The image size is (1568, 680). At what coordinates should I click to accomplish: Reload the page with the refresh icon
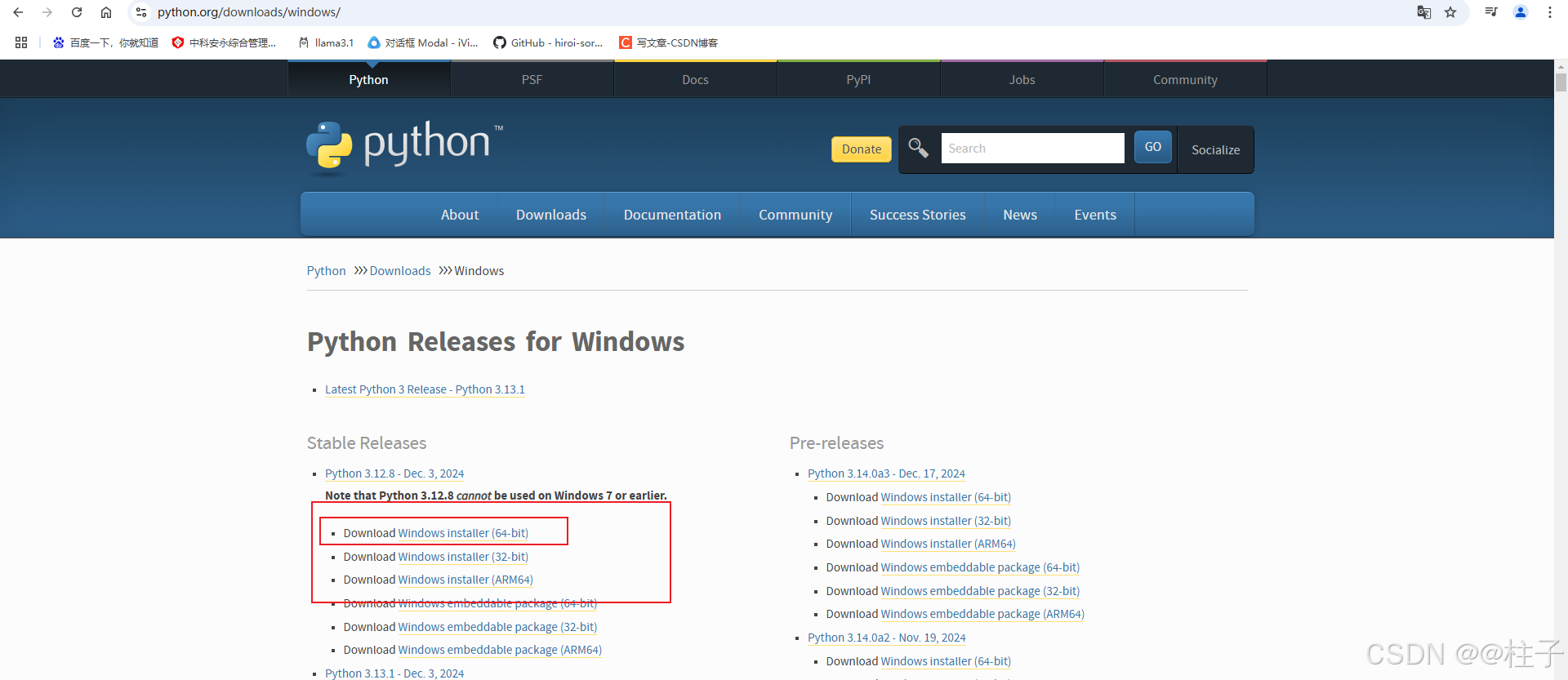tap(77, 12)
